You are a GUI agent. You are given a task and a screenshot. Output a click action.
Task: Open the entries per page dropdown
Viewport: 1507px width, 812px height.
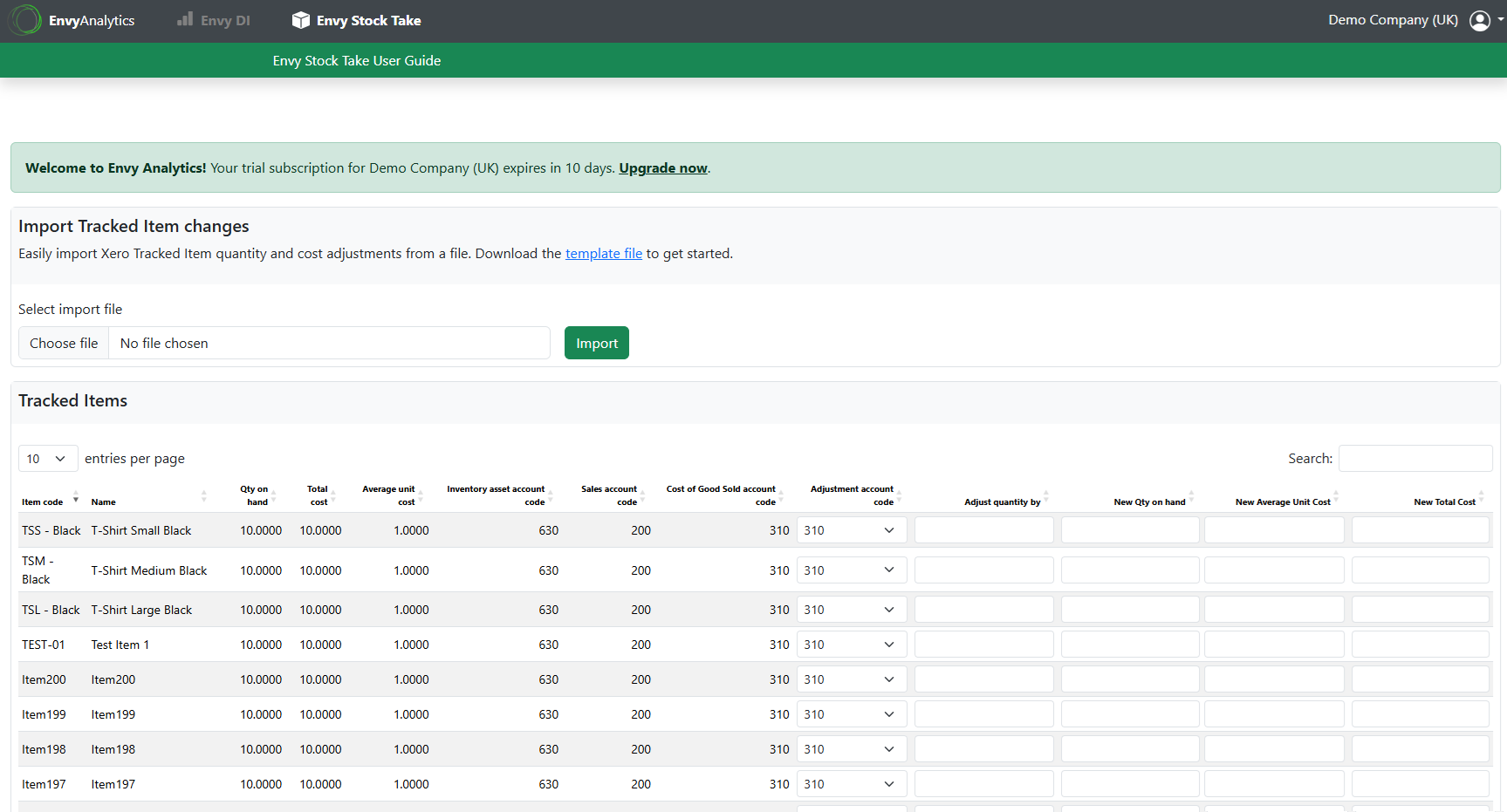[48, 459]
